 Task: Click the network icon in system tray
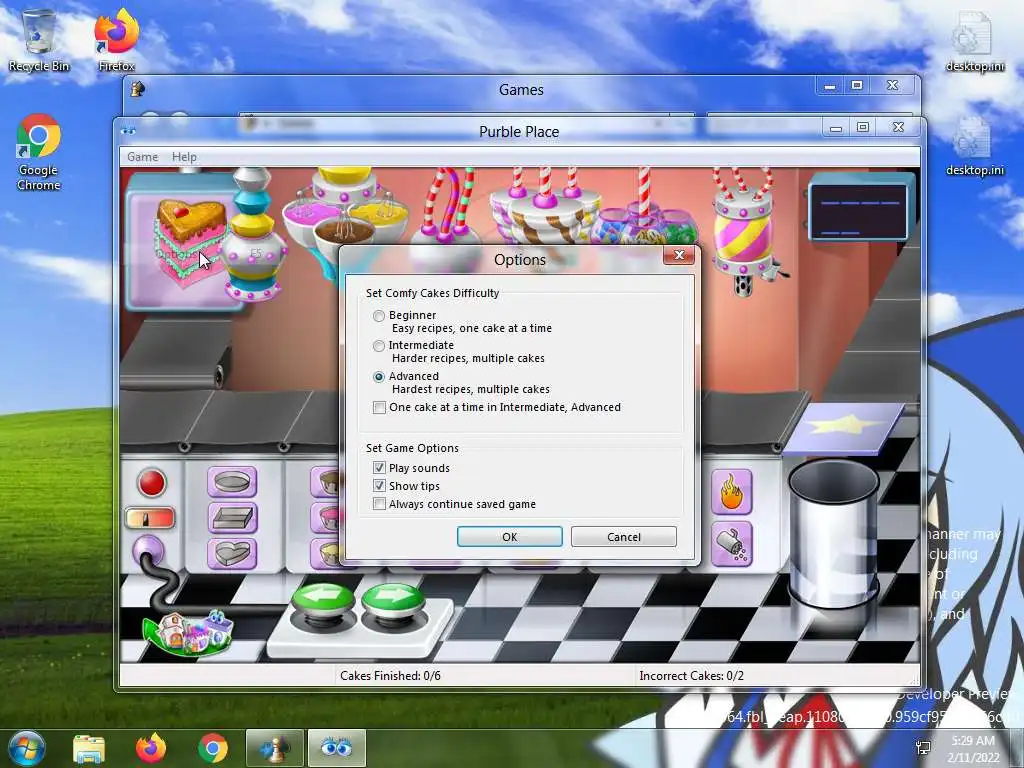[923, 748]
